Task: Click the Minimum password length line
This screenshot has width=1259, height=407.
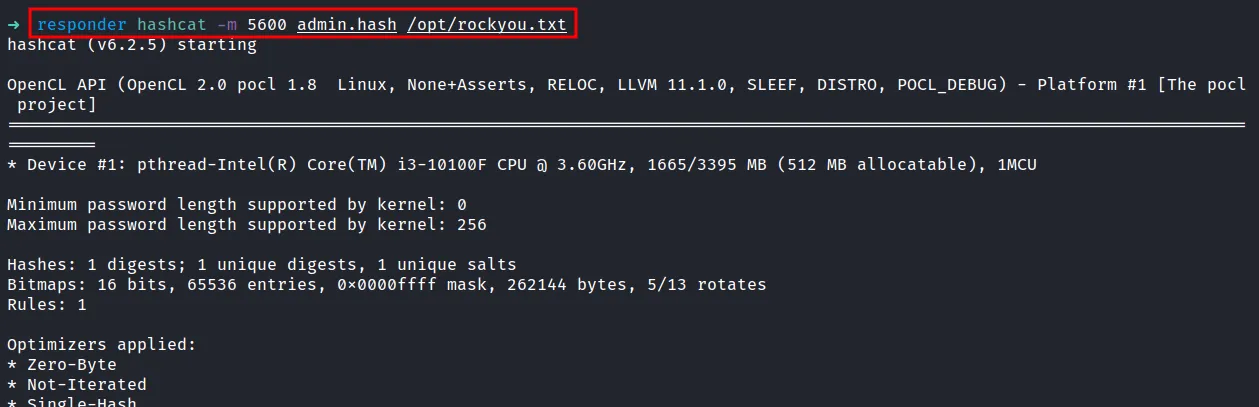Action: pyautogui.click(x=237, y=204)
